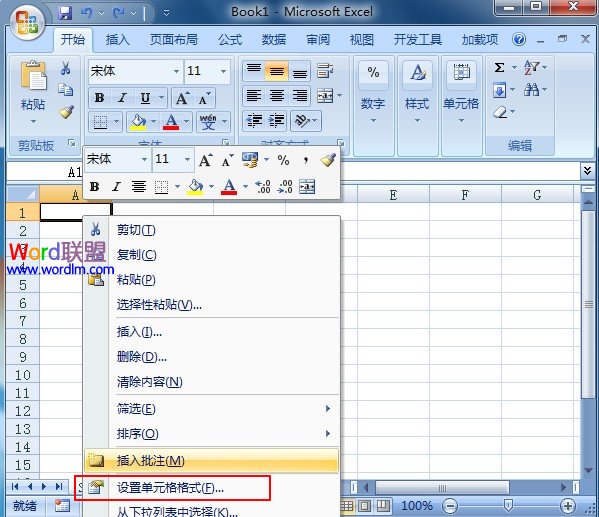The height and width of the screenshot is (517, 599).
Task: Expand the Paste options arrow
Action: point(33,122)
